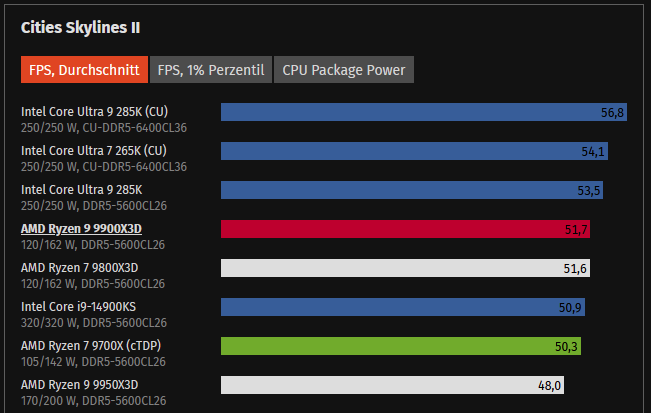
Task: Open the CPU Package Power tab
Action: click(x=344, y=70)
